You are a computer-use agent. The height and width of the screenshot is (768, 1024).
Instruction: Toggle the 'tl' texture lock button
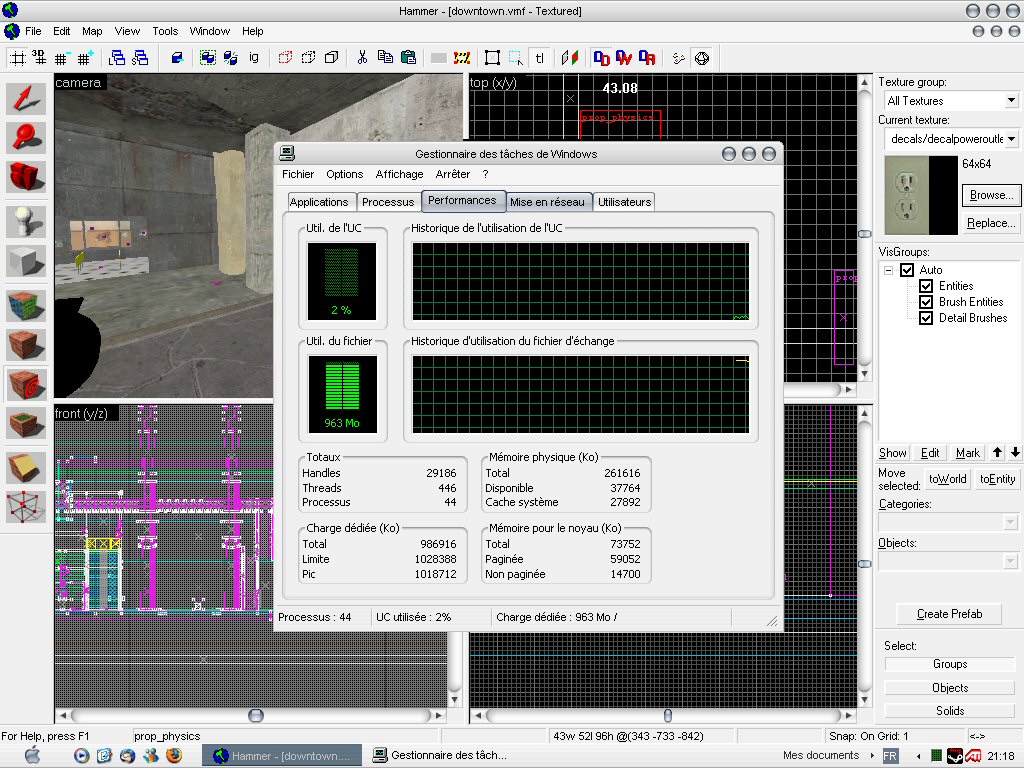539,58
